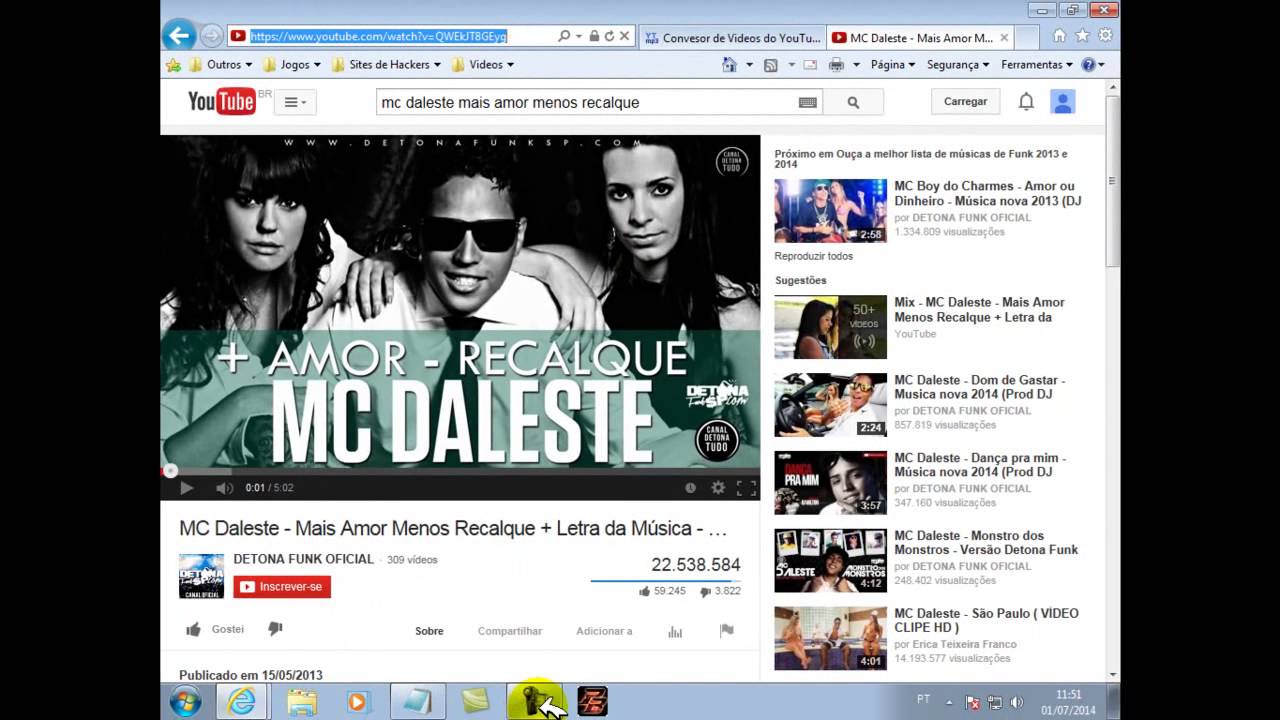Go back with the browser back arrow

tap(179, 36)
